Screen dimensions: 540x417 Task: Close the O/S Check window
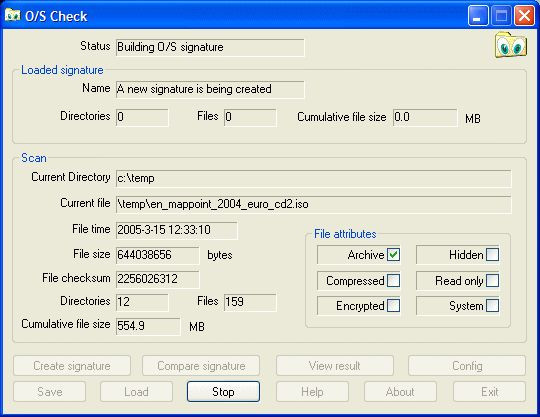[524, 16]
